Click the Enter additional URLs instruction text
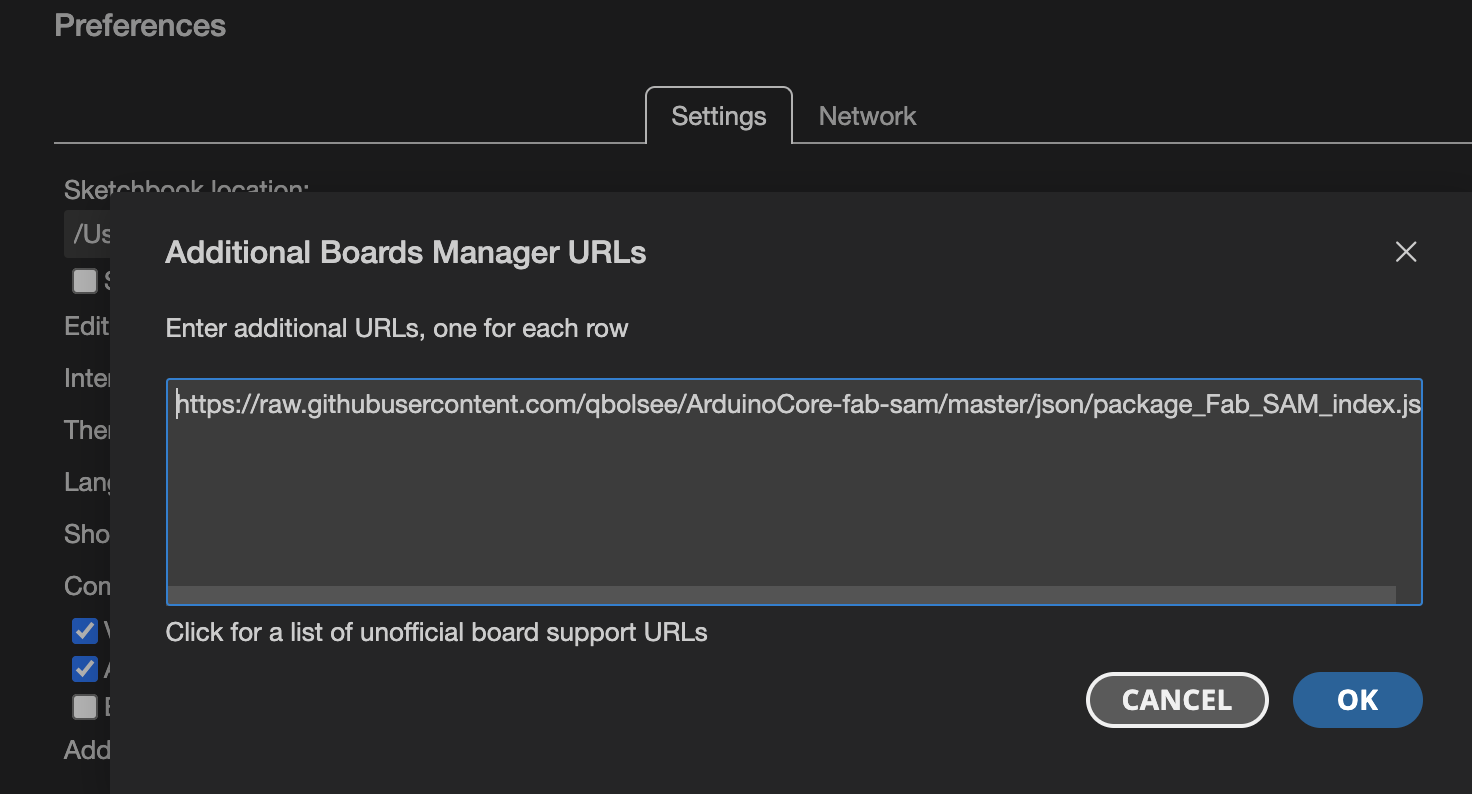Screen dimensions: 1472x794 pos(396,328)
